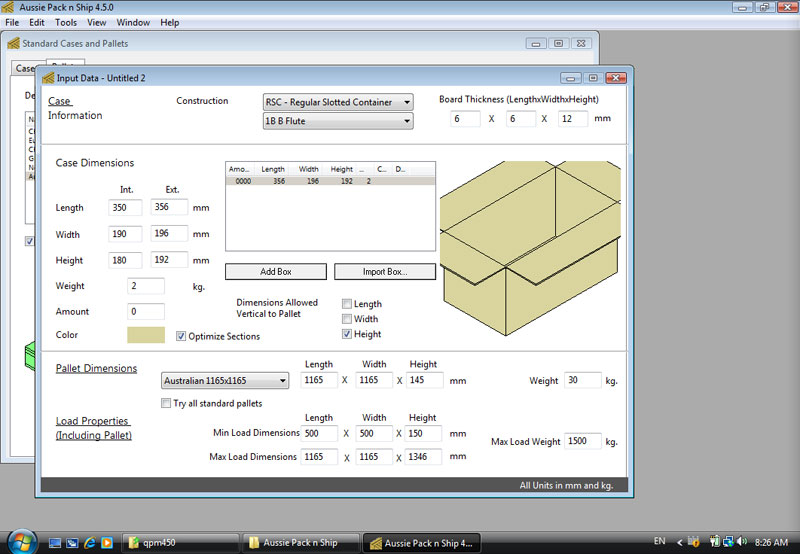Click the Width column header in box list
Image resolution: width=800 pixels, height=554 pixels.
pyautogui.click(x=308, y=169)
